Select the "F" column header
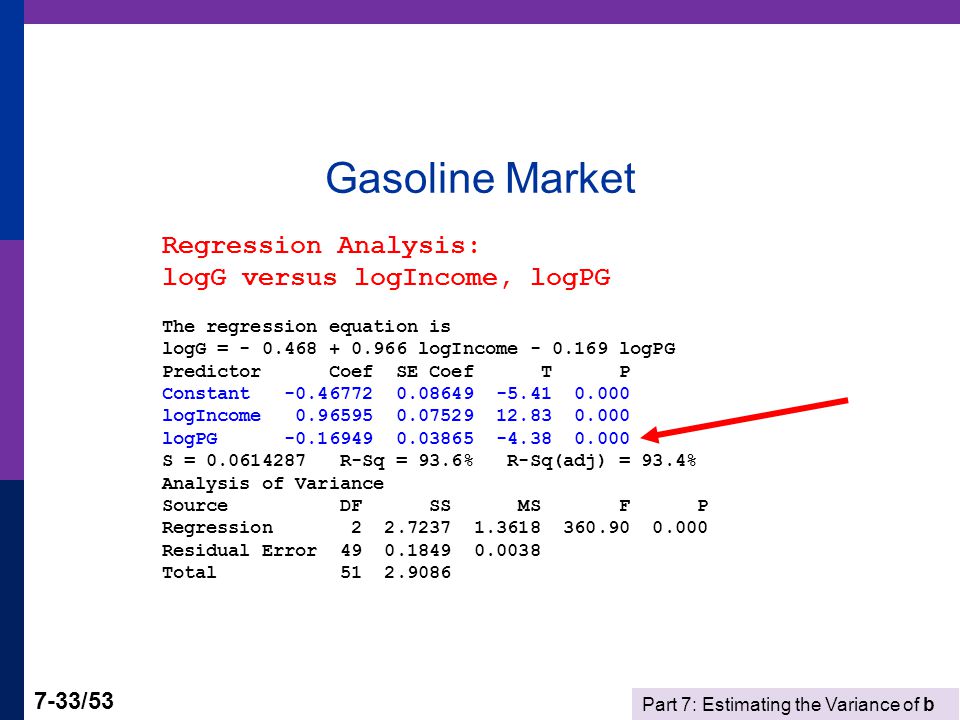The width and height of the screenshot is (960, 720). (x=624, y=506)
